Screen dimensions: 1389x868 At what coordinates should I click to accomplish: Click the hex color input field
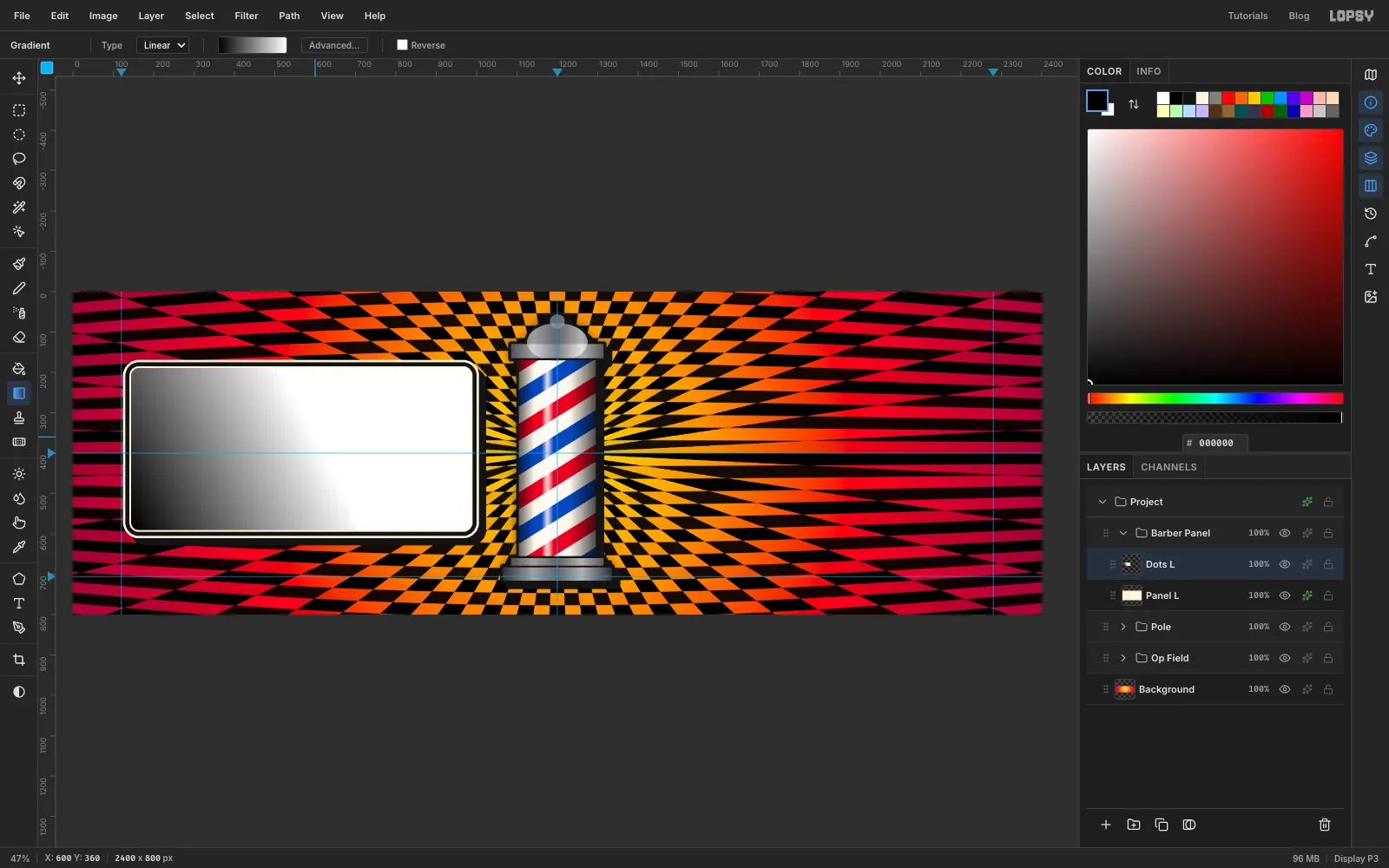pyautogui.click(x=1215, y=443)
